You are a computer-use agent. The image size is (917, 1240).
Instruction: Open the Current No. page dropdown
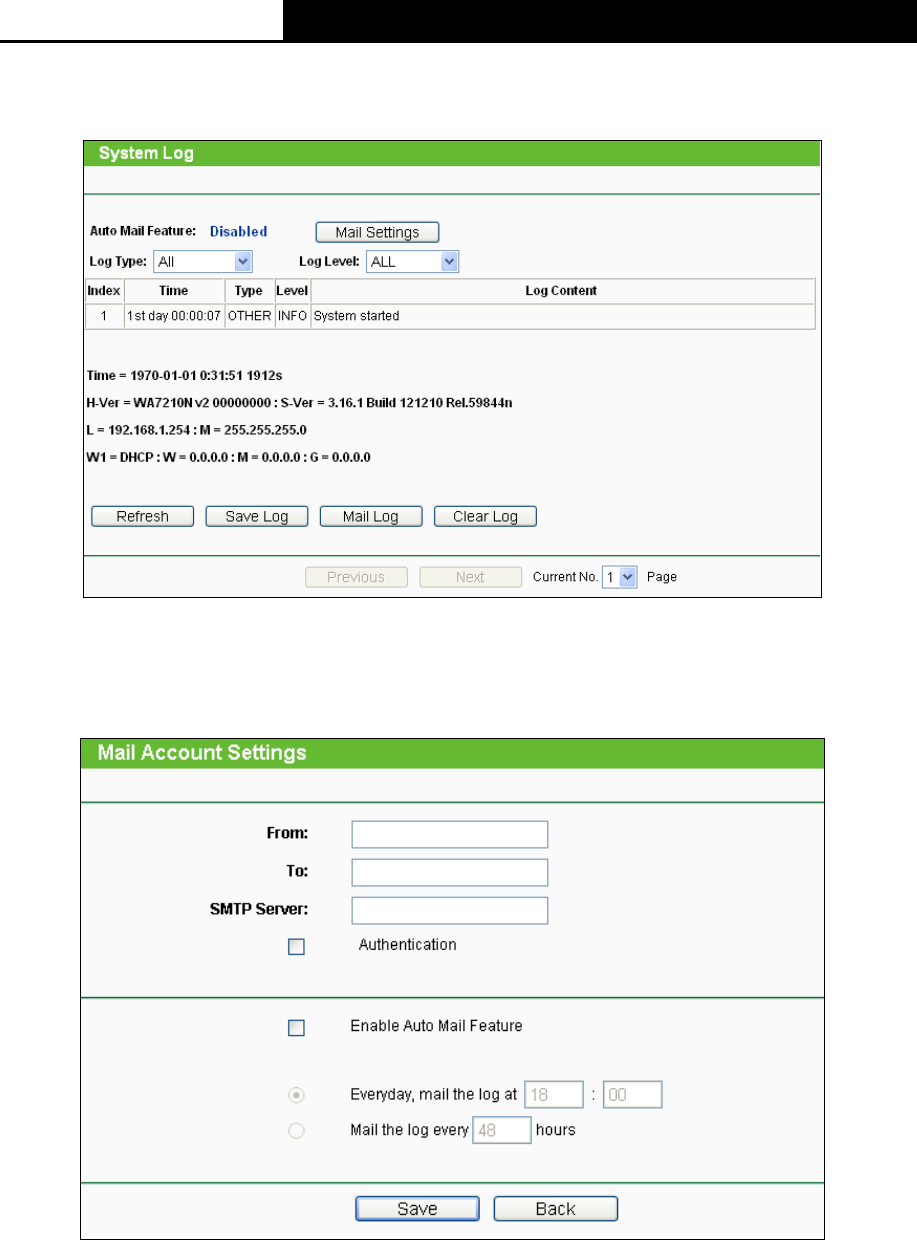tap(620, 577)
